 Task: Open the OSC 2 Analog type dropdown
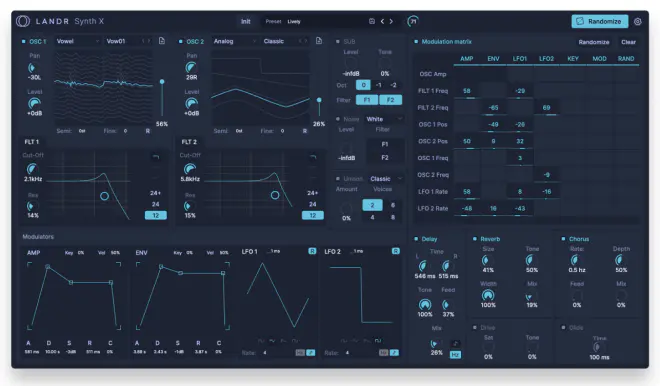[x=234, y=41]
